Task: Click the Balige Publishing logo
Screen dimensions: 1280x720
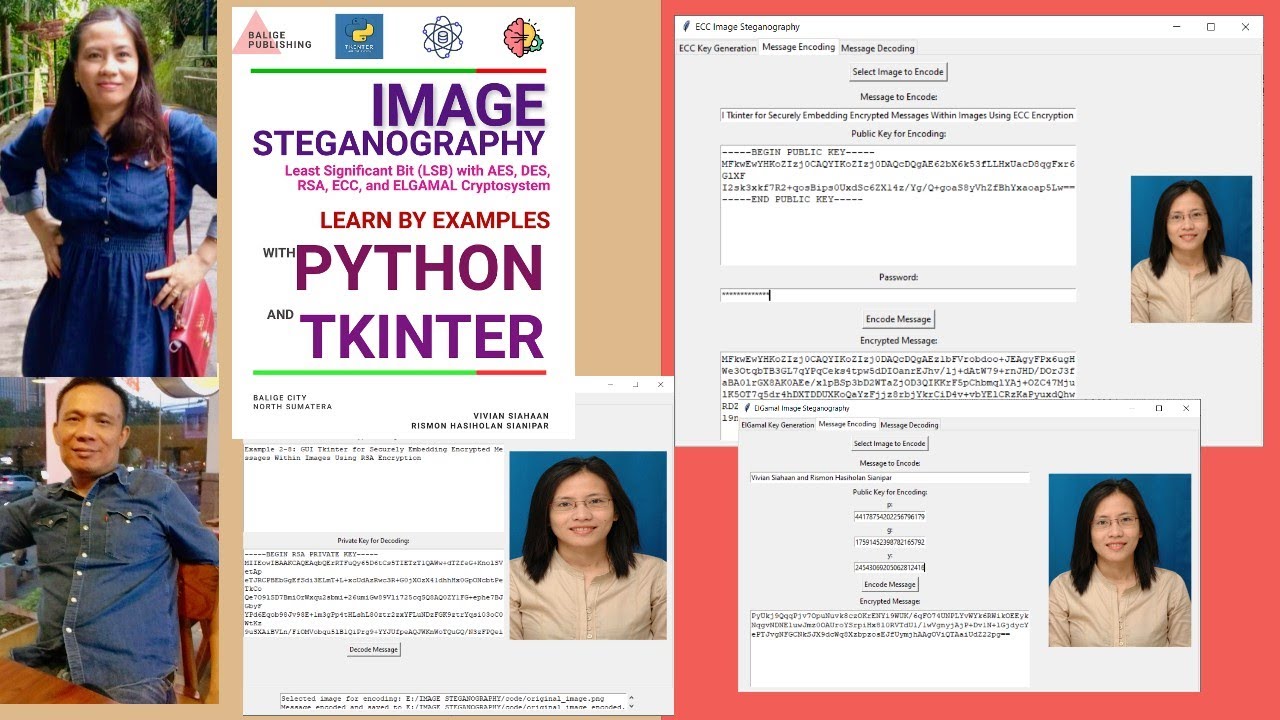Action: pos(273,33)
